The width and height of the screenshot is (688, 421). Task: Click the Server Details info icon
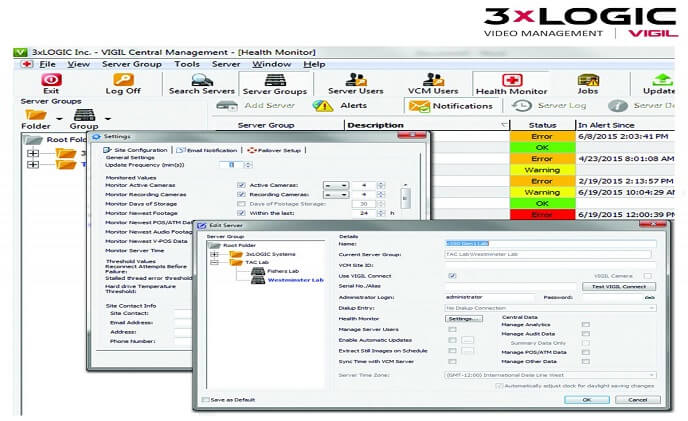pyautogui.click(x=618, y=106)
